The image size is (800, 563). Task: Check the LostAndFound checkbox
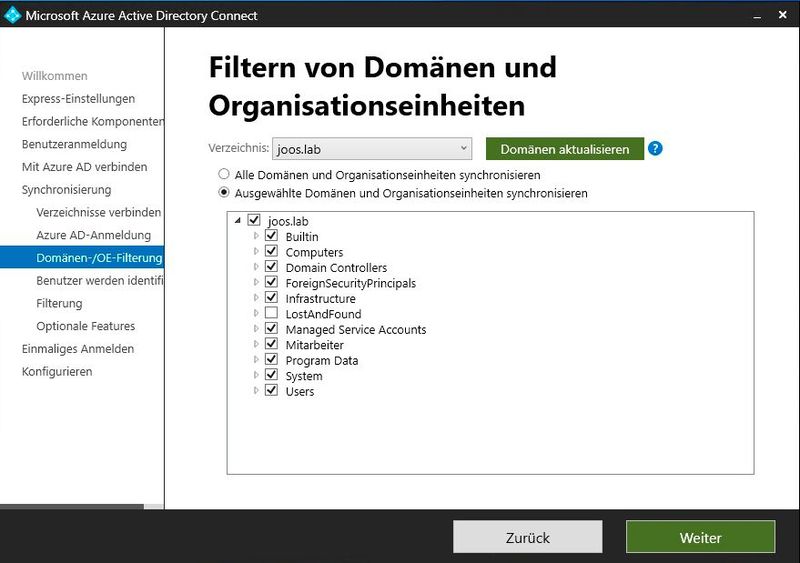point(271,312)
